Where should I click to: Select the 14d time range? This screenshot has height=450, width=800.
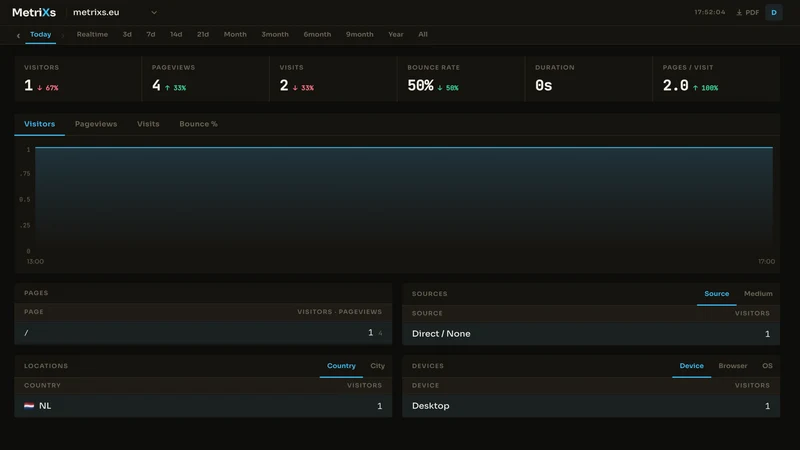pos(176,34)
